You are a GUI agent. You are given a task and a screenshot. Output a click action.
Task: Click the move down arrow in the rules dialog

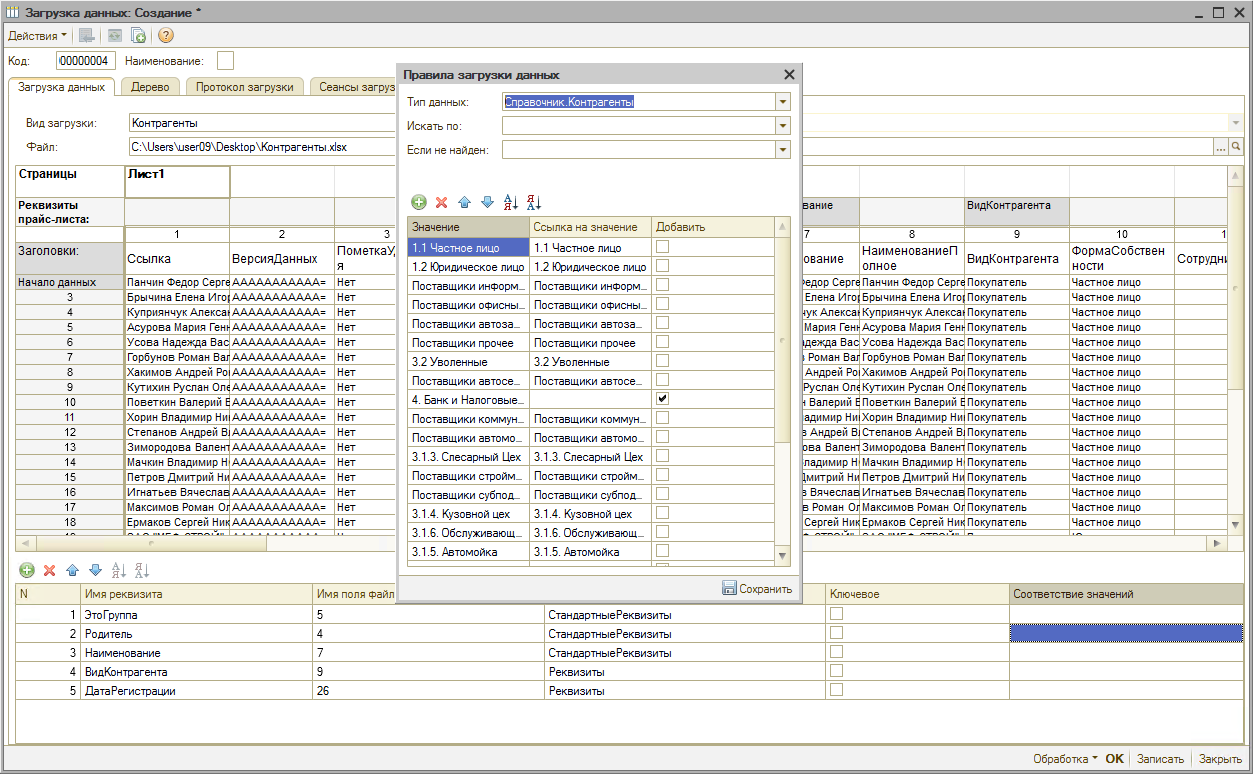point(487,202)
